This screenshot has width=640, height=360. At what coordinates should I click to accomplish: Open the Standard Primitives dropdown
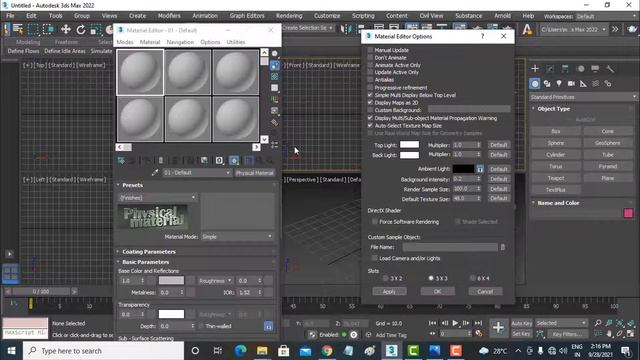(x=583, y=97)
